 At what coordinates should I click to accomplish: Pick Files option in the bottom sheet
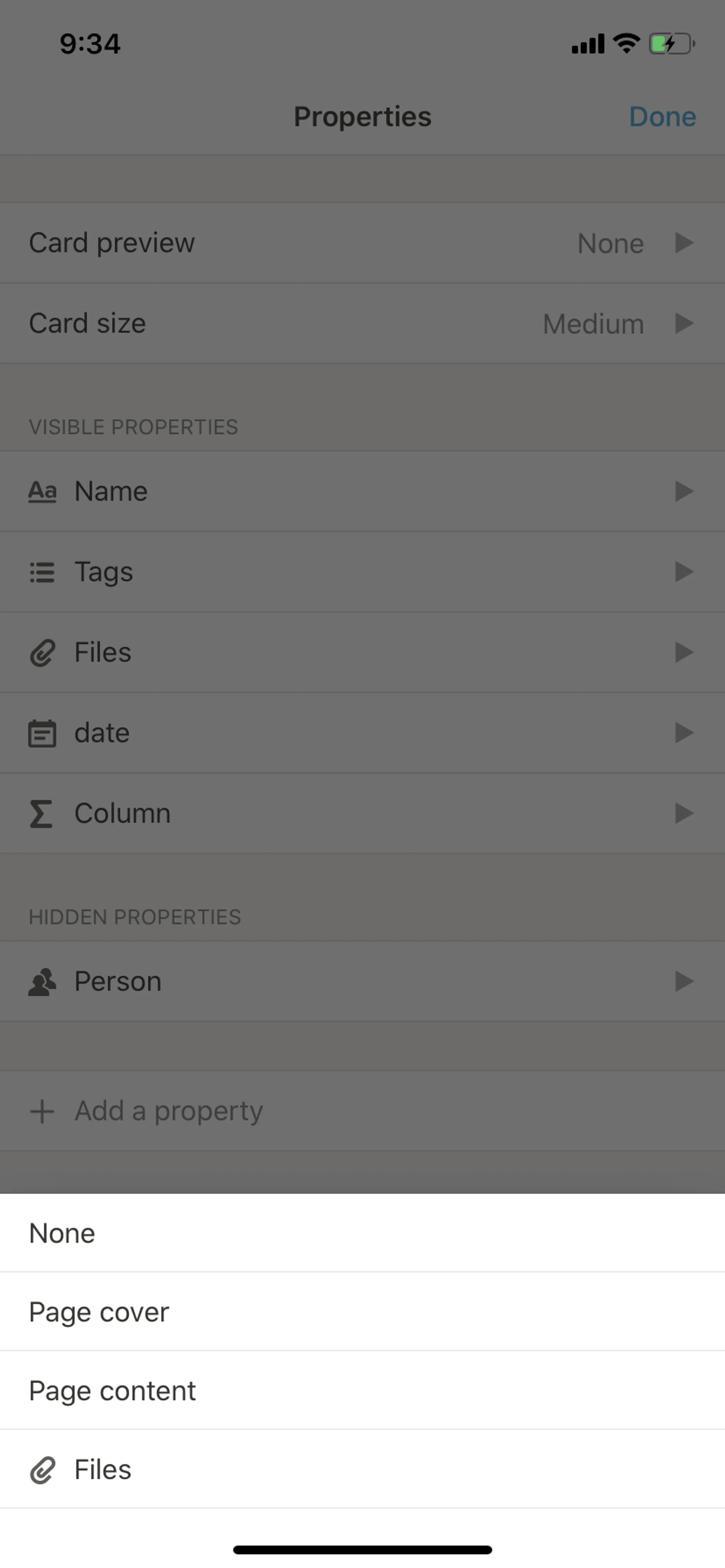[102, 1470]
